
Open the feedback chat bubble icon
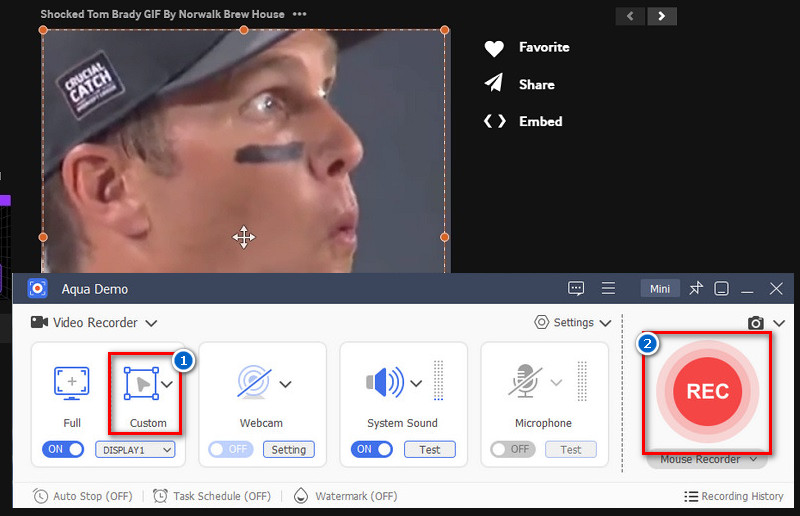pos(576,289)
